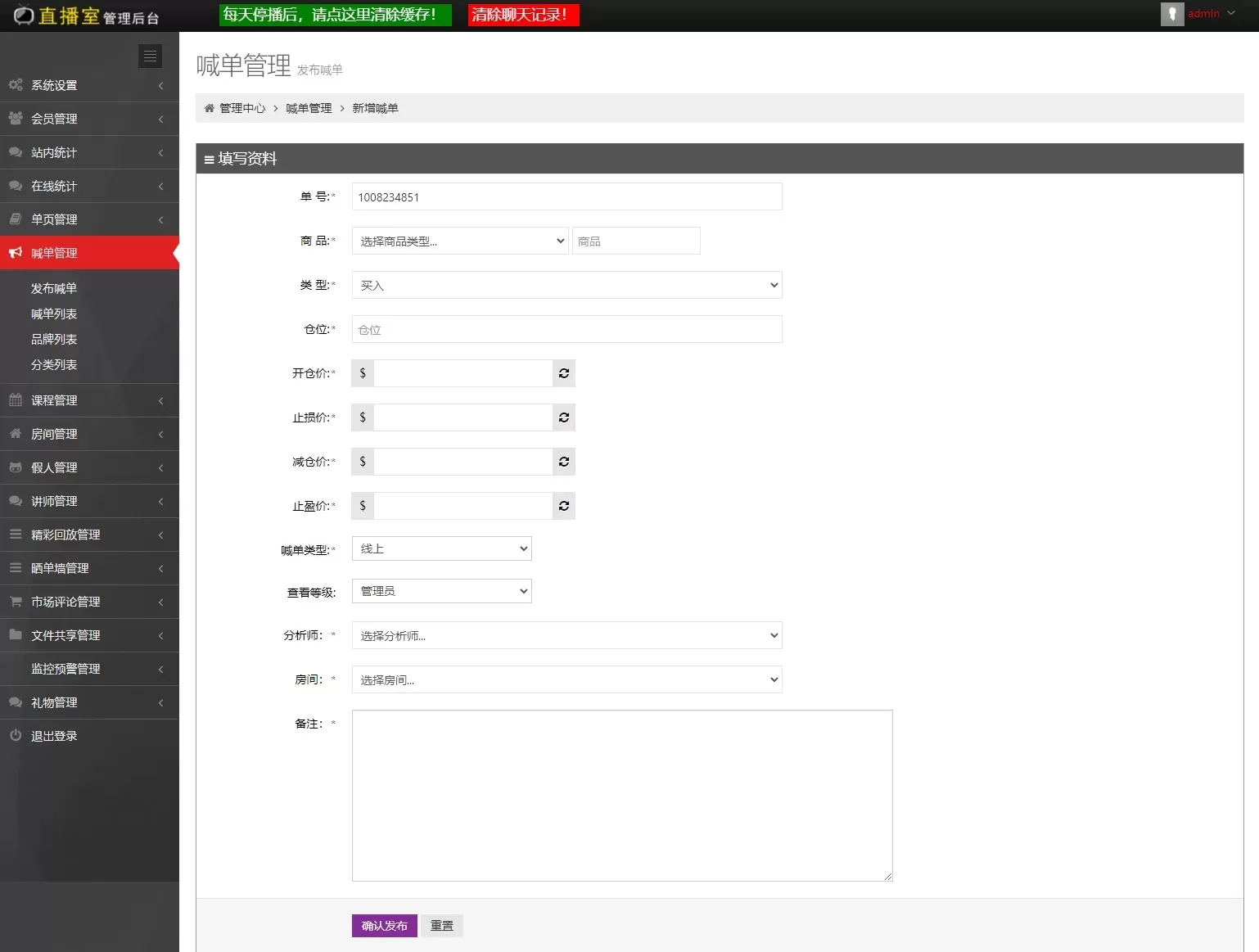Click the 确认发布 button
The height and width of the screenshot is (952, 1259).
(384, 925)
